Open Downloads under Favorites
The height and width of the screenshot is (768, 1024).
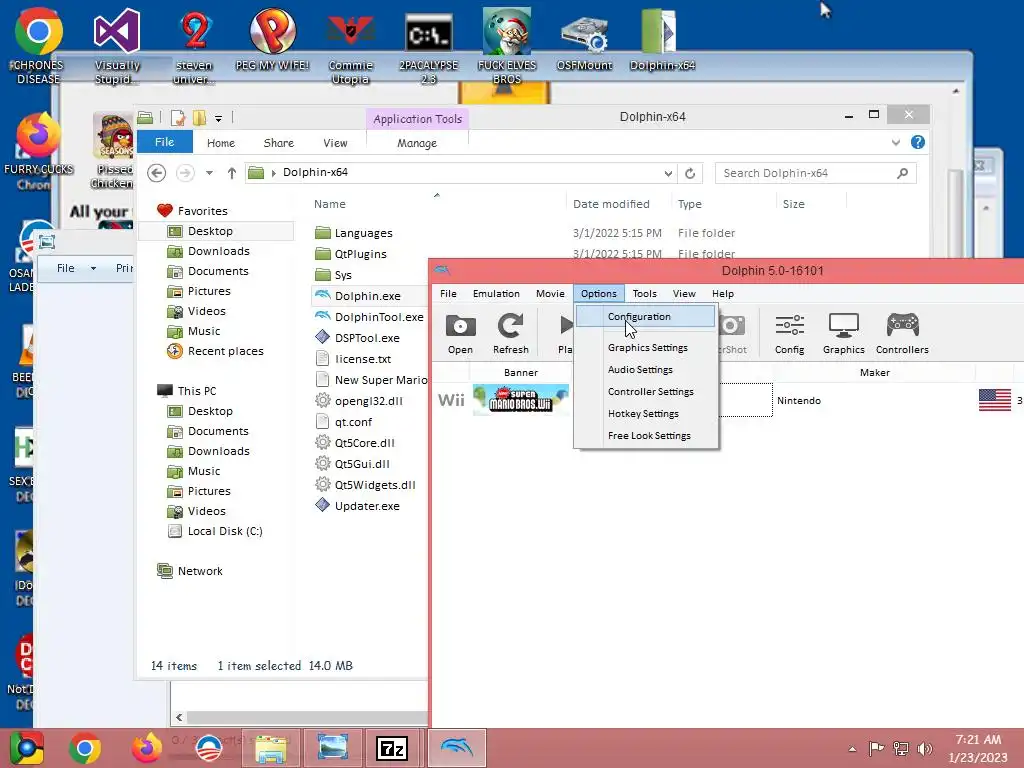coord(219,251)
